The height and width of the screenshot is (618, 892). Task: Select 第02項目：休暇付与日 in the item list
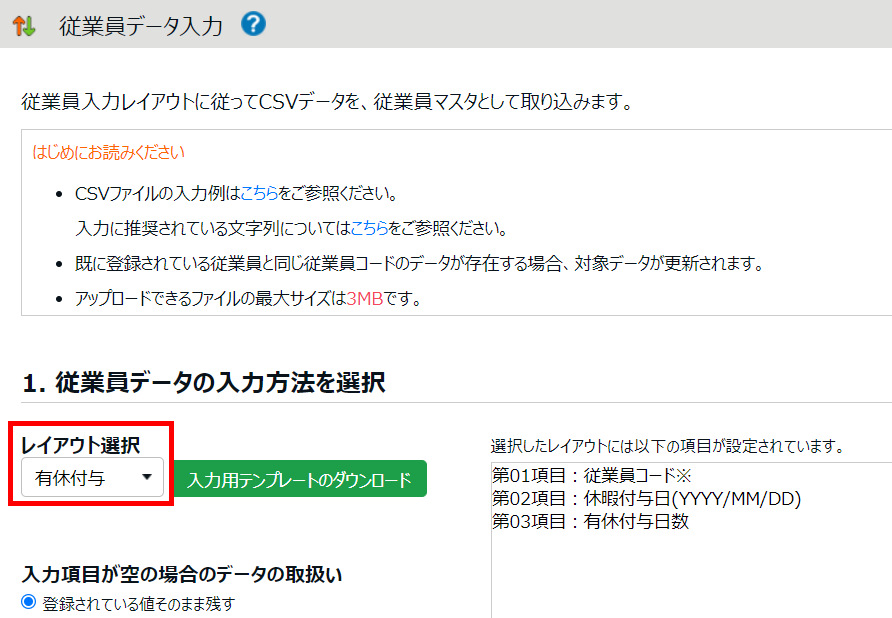[x=646, y=498]
